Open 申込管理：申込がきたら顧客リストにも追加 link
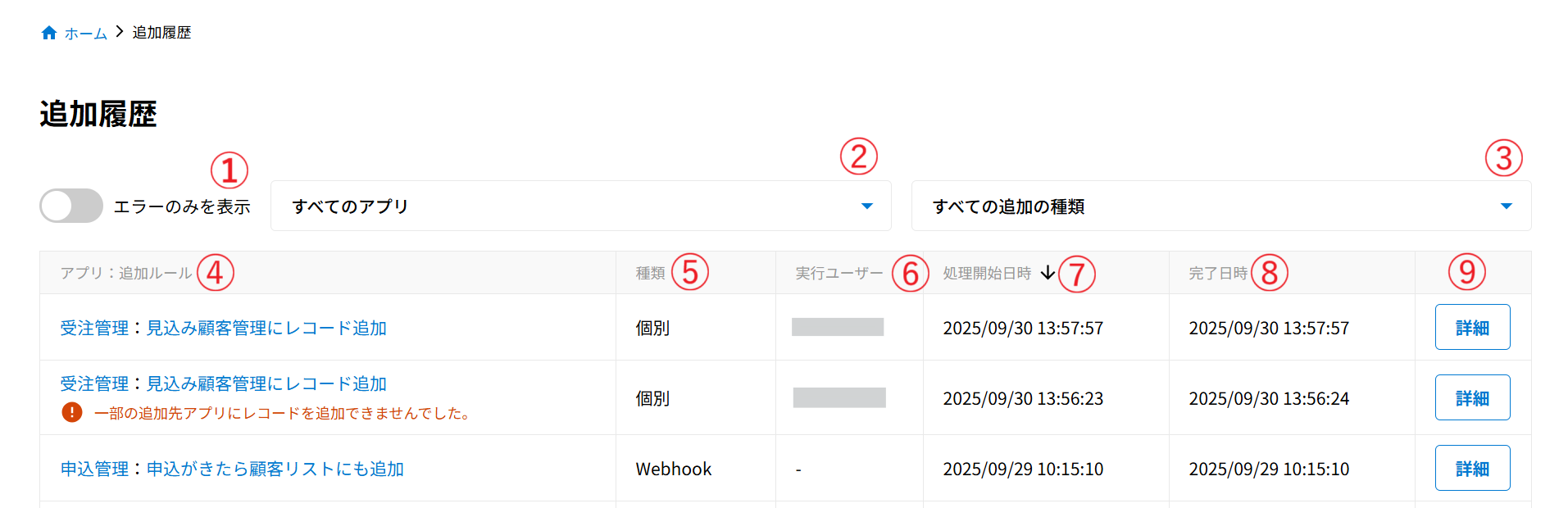1568x508 pixels. click(232, 469)
